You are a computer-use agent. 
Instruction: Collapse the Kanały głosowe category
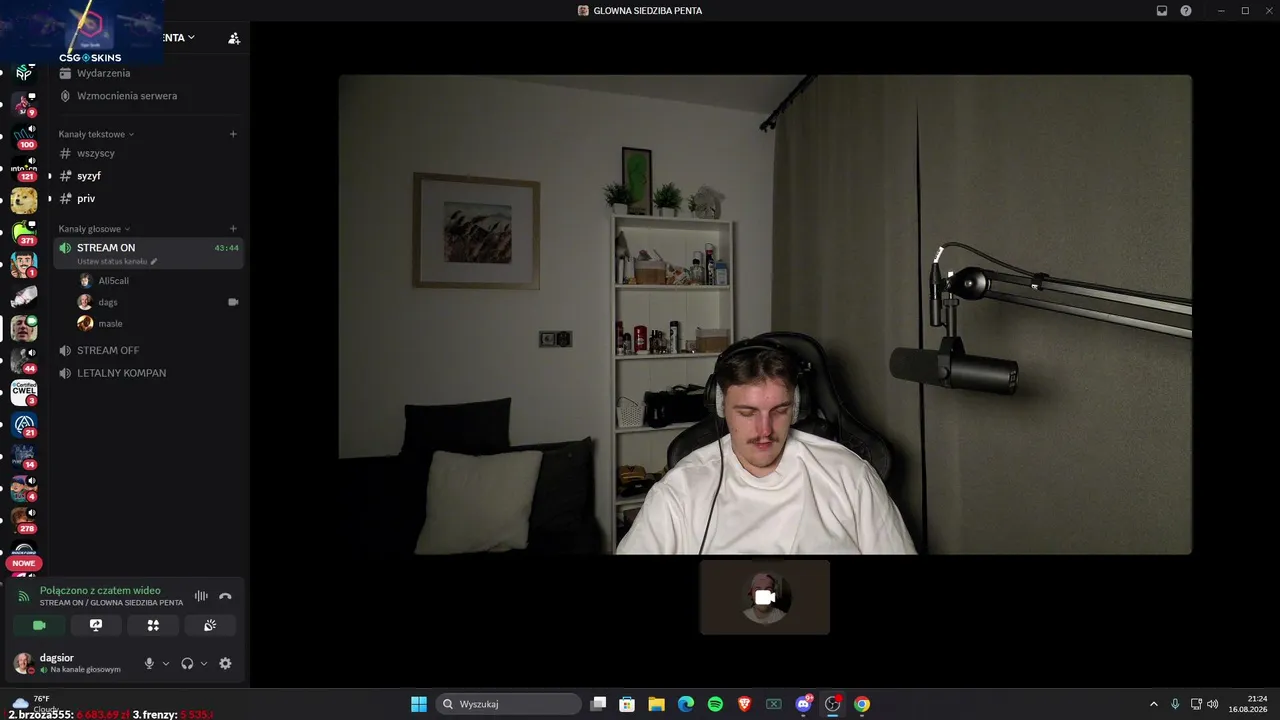94,229
